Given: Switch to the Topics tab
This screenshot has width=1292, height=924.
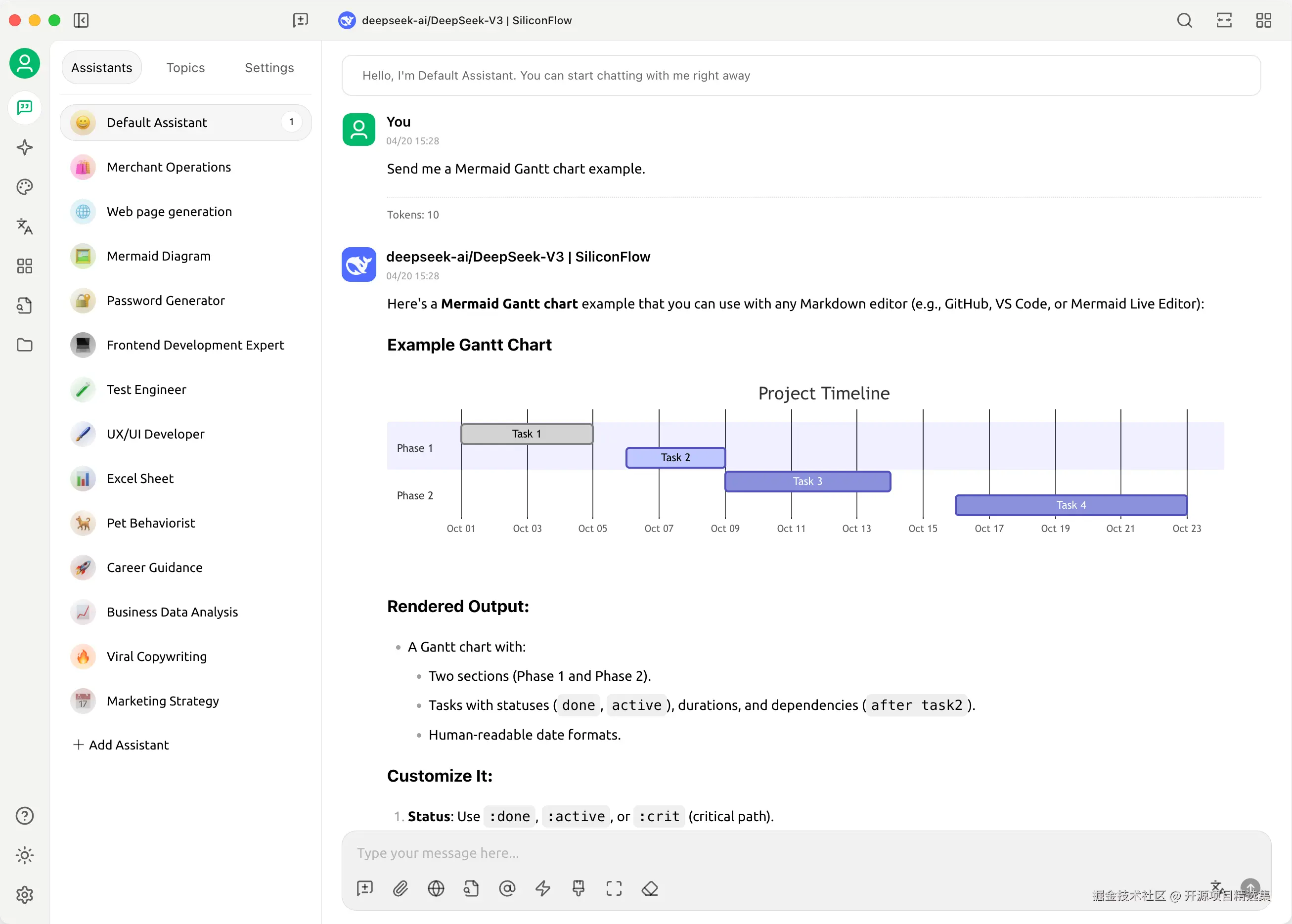Looking at the screenshot, I should 185,68.
